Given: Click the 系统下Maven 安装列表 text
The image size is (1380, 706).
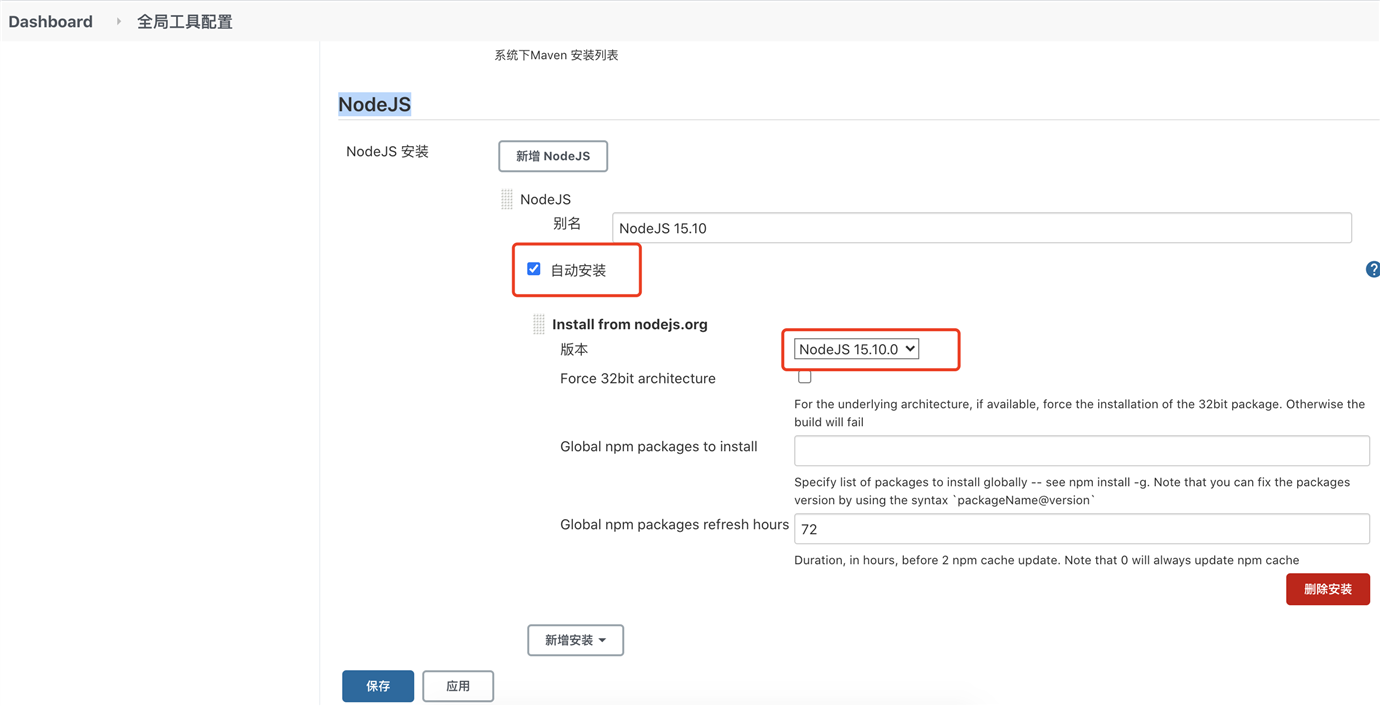Looking at the screenshot, I should [x=556, y=55].
